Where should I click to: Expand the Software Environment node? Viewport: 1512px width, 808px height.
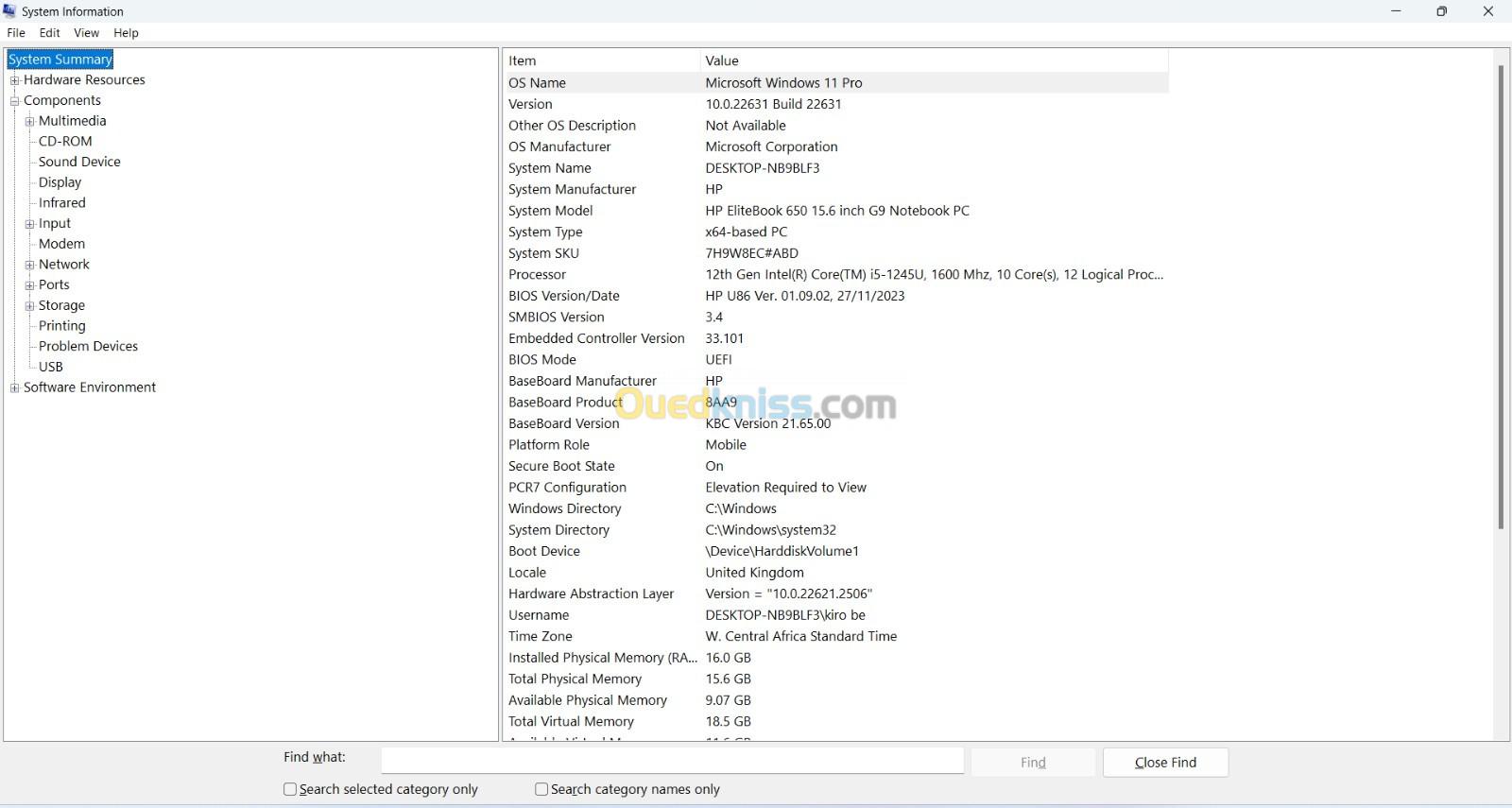pos(15,387)
